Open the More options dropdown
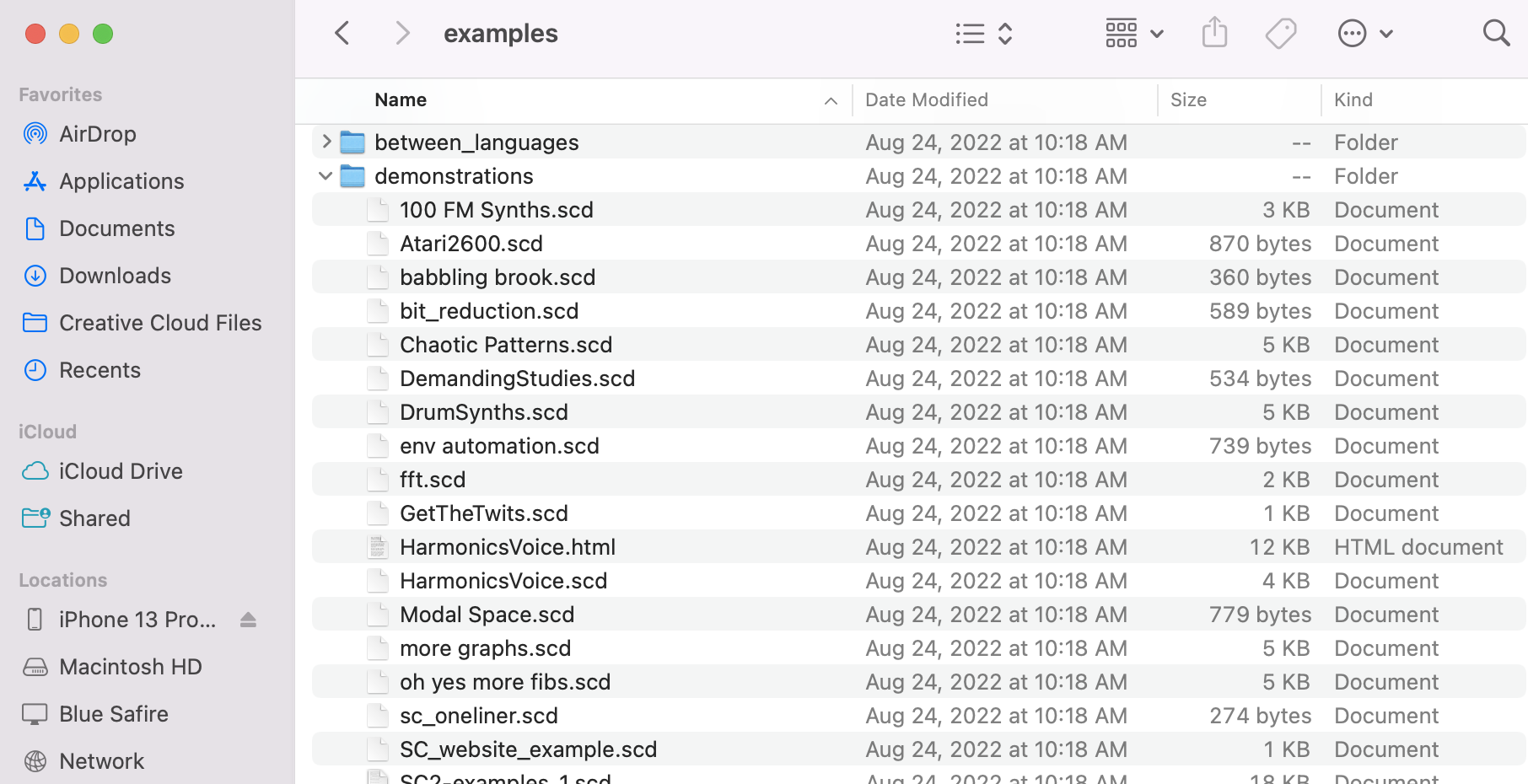The image size is (1528, 784). [1364, 32]
